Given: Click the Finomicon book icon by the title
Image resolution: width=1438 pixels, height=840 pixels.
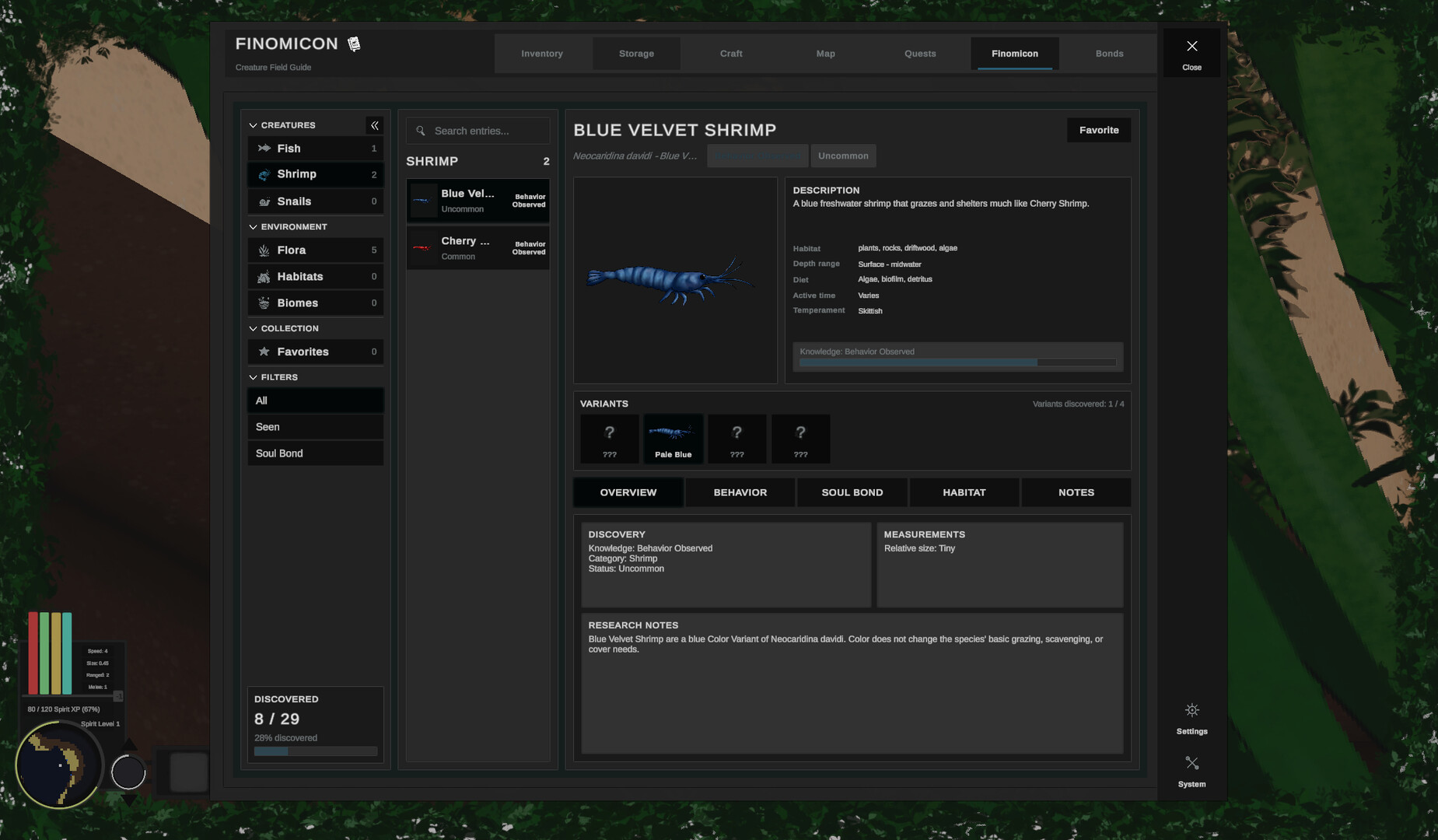Looking at the screenshot, I should pos(354,44).
